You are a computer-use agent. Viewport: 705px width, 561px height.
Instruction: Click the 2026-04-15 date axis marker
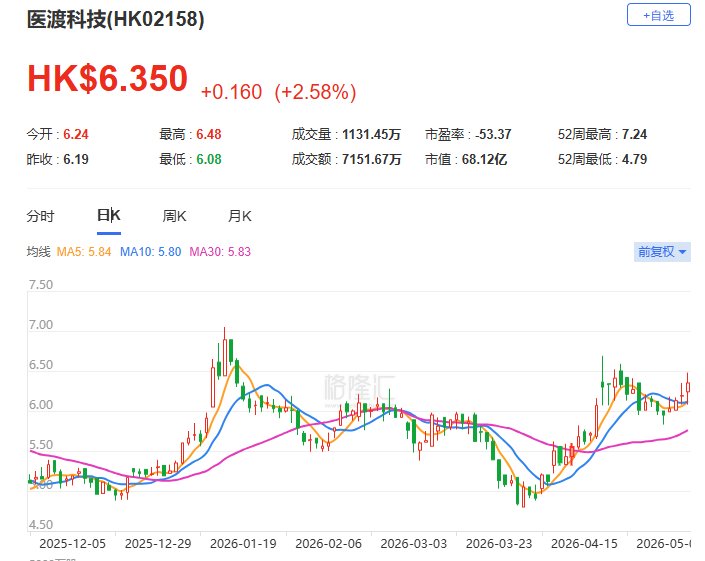tap(584, 543)
